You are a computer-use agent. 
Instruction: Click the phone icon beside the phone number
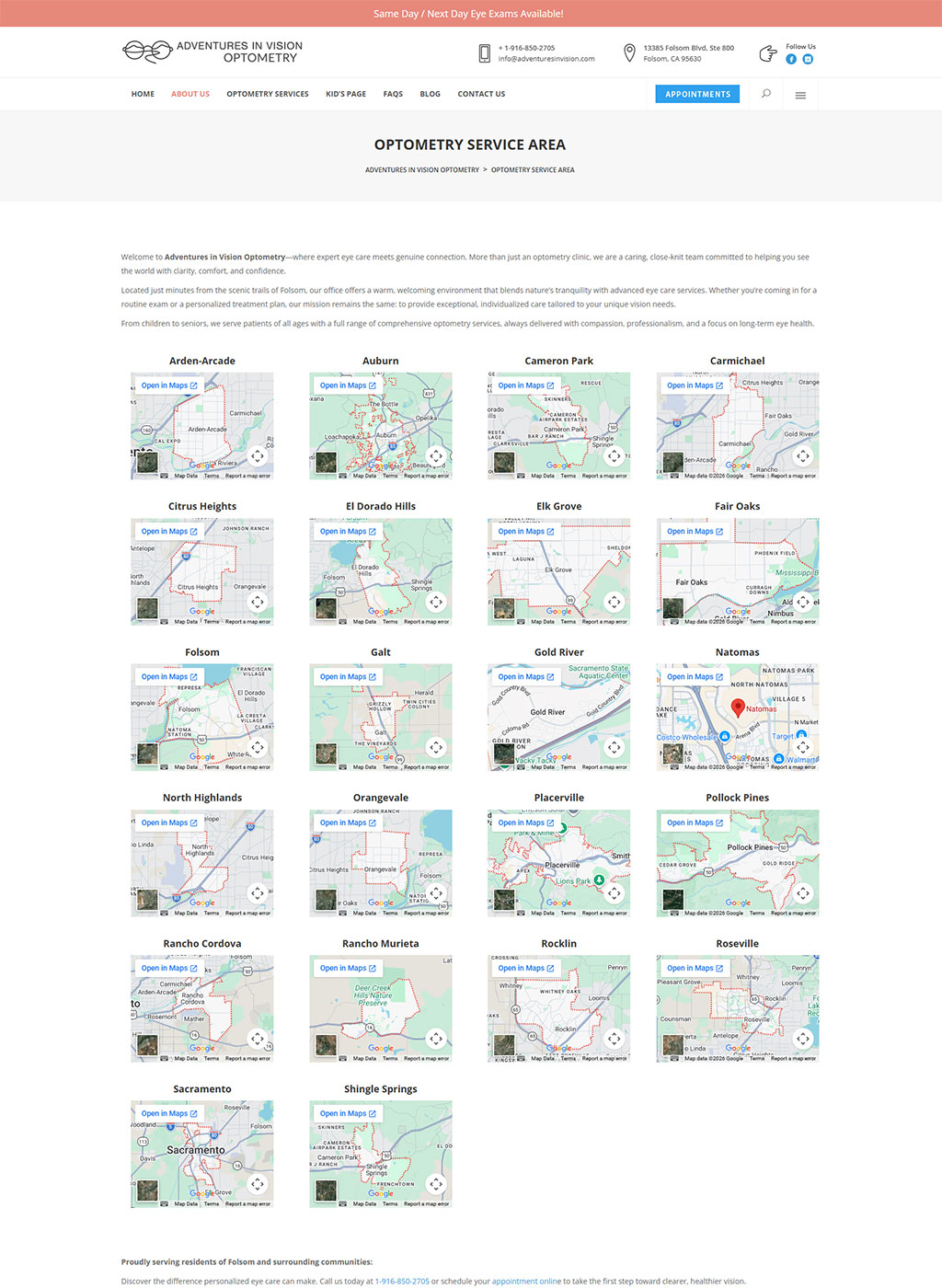click(x=485, y=53)
